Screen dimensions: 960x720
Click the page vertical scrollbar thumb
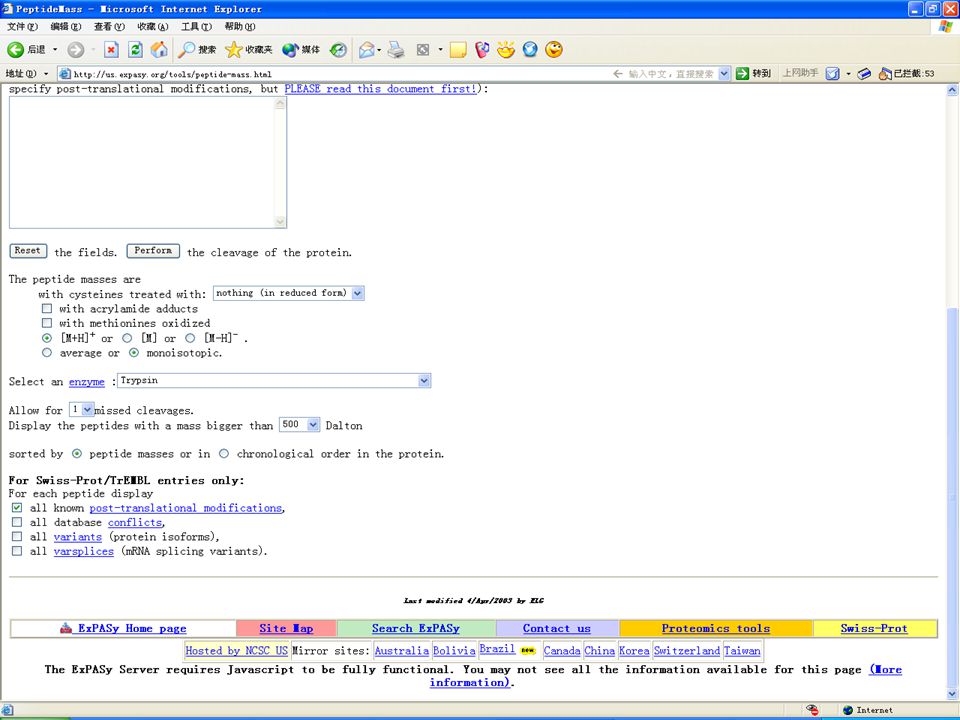click(x=952, y=496)
